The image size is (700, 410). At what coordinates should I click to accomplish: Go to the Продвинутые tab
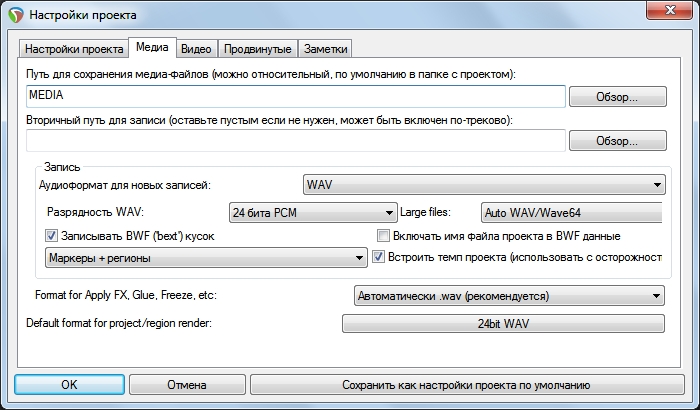click(x=258, y=49)
